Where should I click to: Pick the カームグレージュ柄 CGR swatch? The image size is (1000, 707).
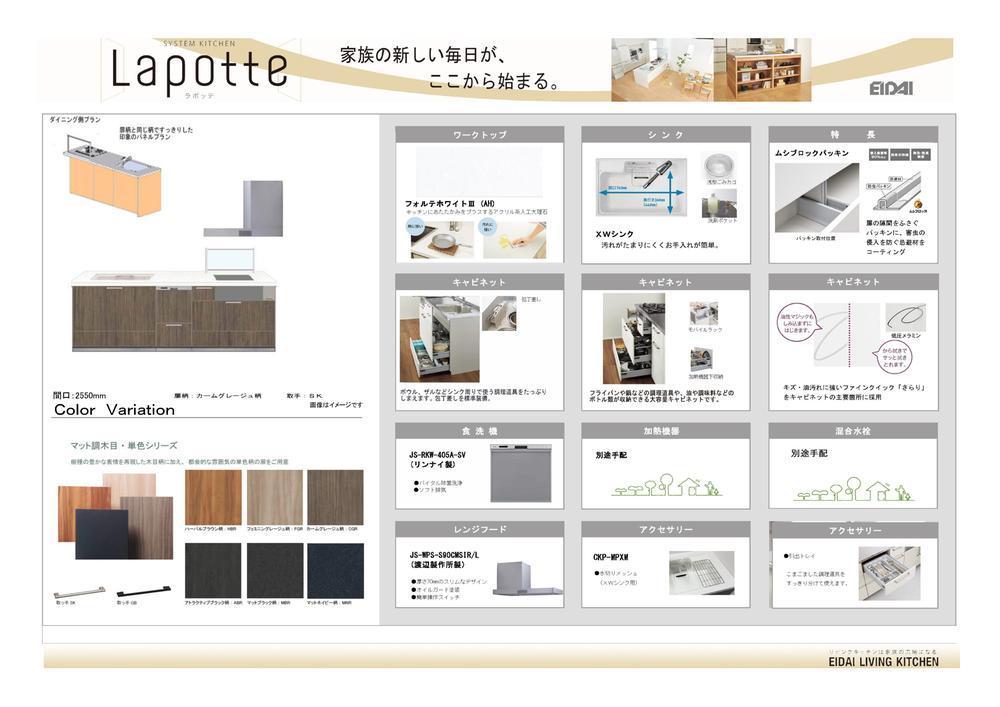[335, 497]
